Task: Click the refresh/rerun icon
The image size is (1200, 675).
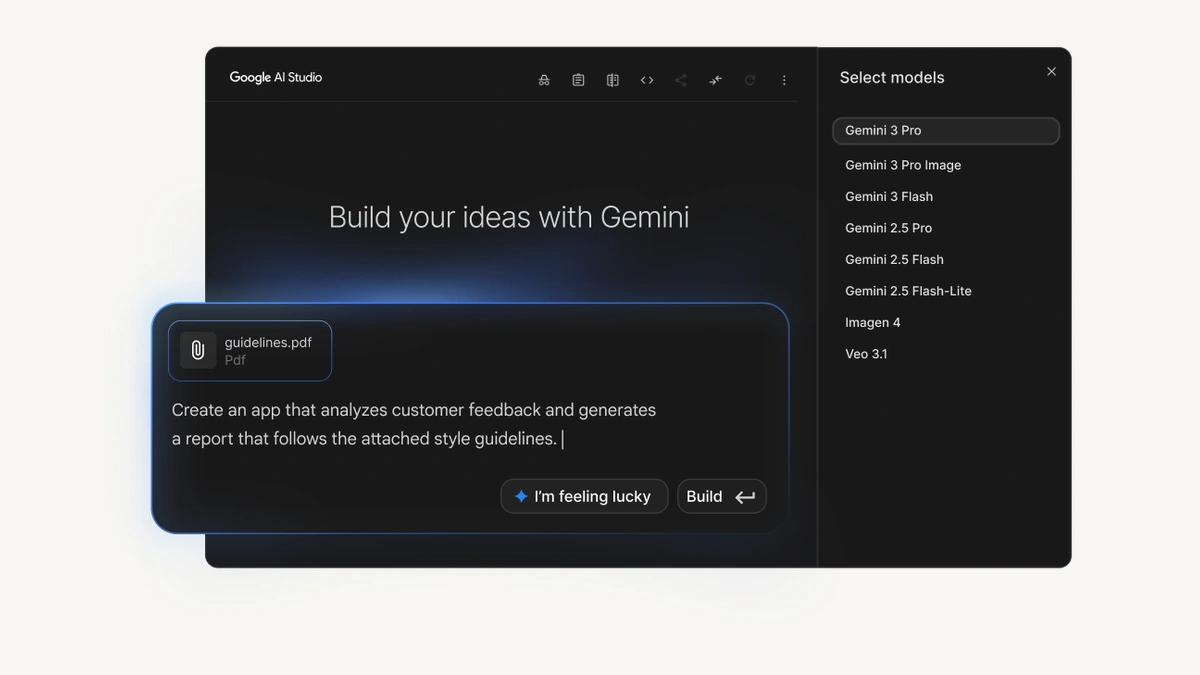Action: [750, 80]
